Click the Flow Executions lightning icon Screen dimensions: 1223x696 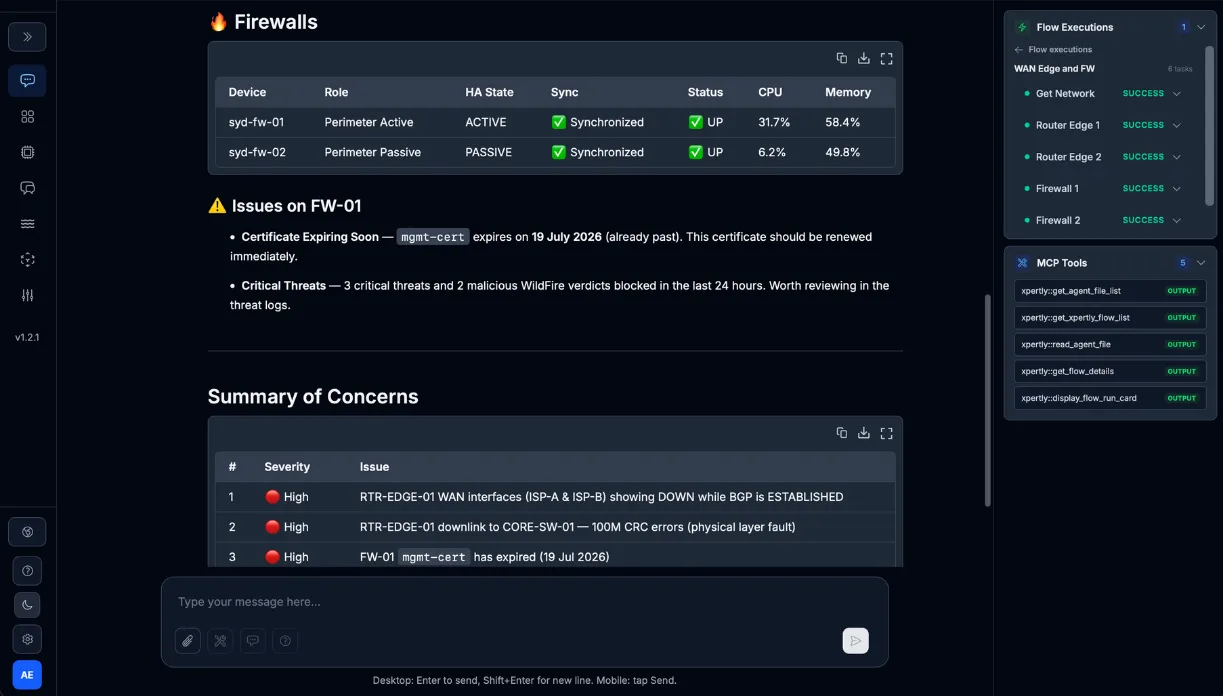pyautogui.click(x=1022, y=27)
